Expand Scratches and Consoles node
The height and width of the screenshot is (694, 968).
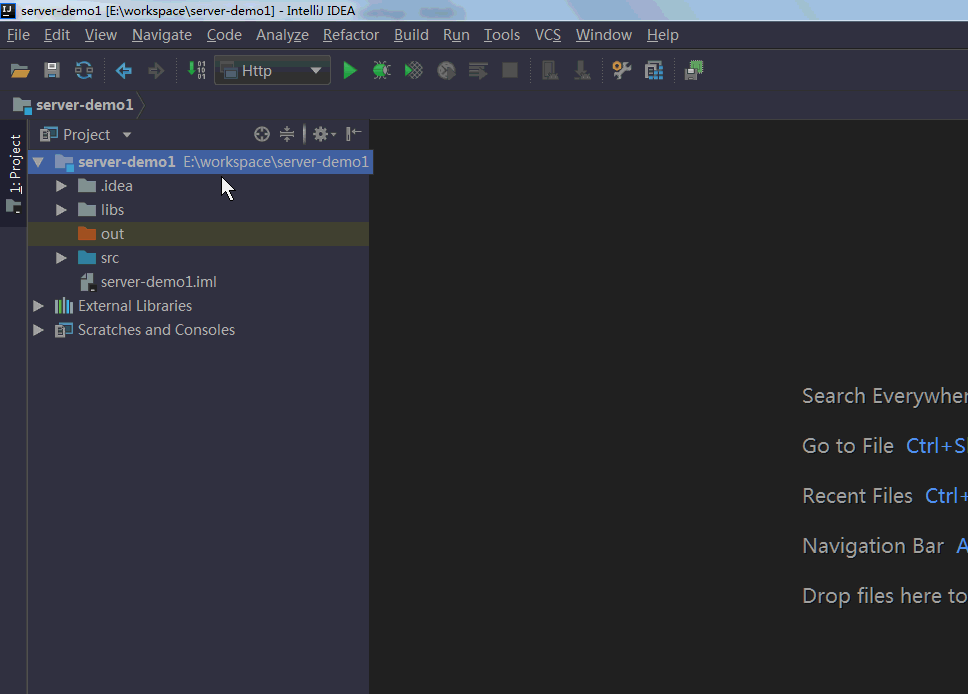38,330
